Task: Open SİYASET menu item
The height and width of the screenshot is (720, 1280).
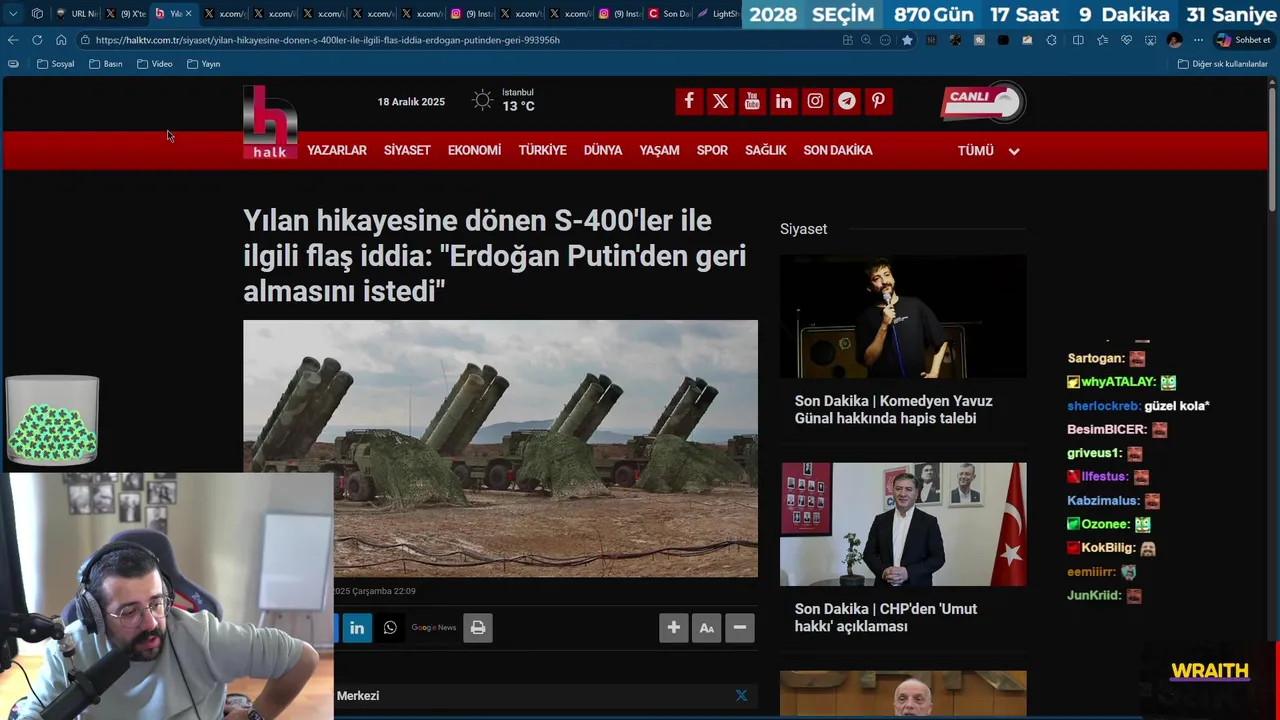Action: pos(407,150)
